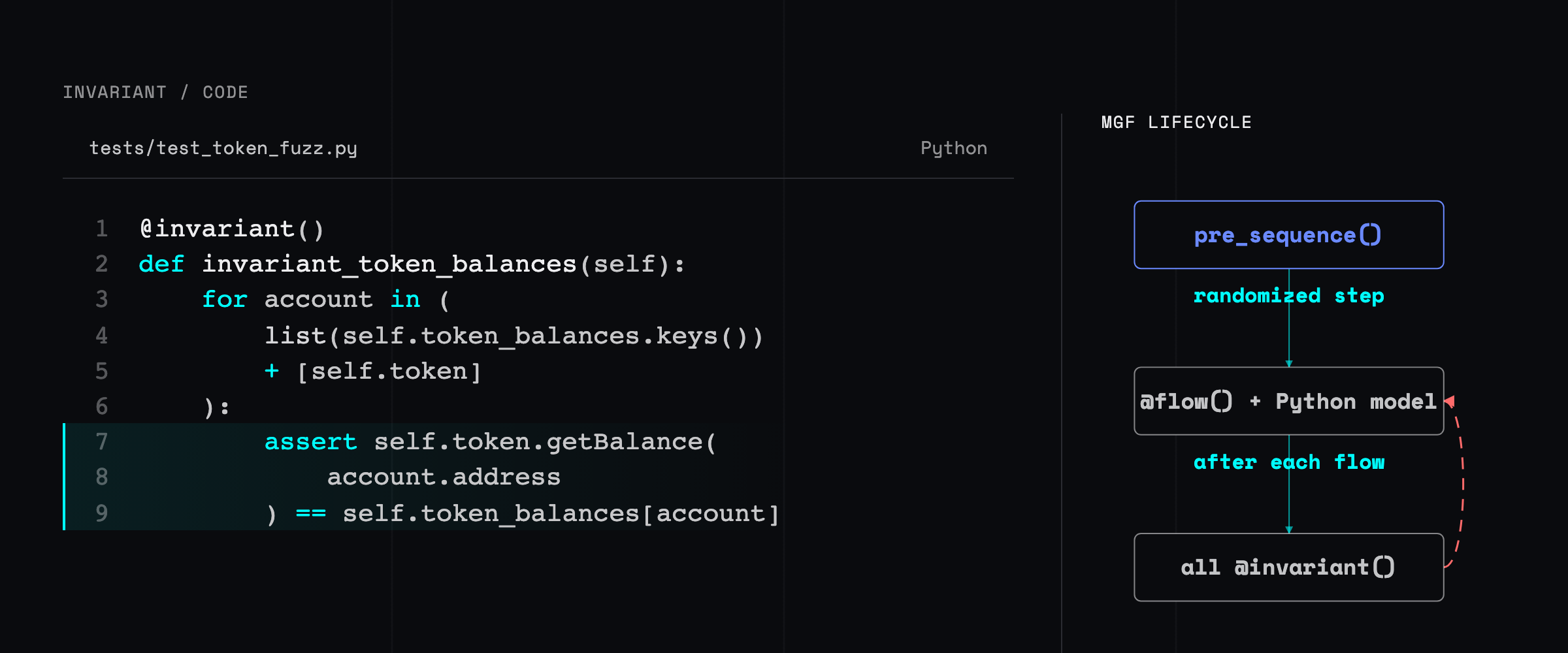Click the tests/test_token_fuzz.py file name
Screen dimensions: 1568x653
coord(223,148)
